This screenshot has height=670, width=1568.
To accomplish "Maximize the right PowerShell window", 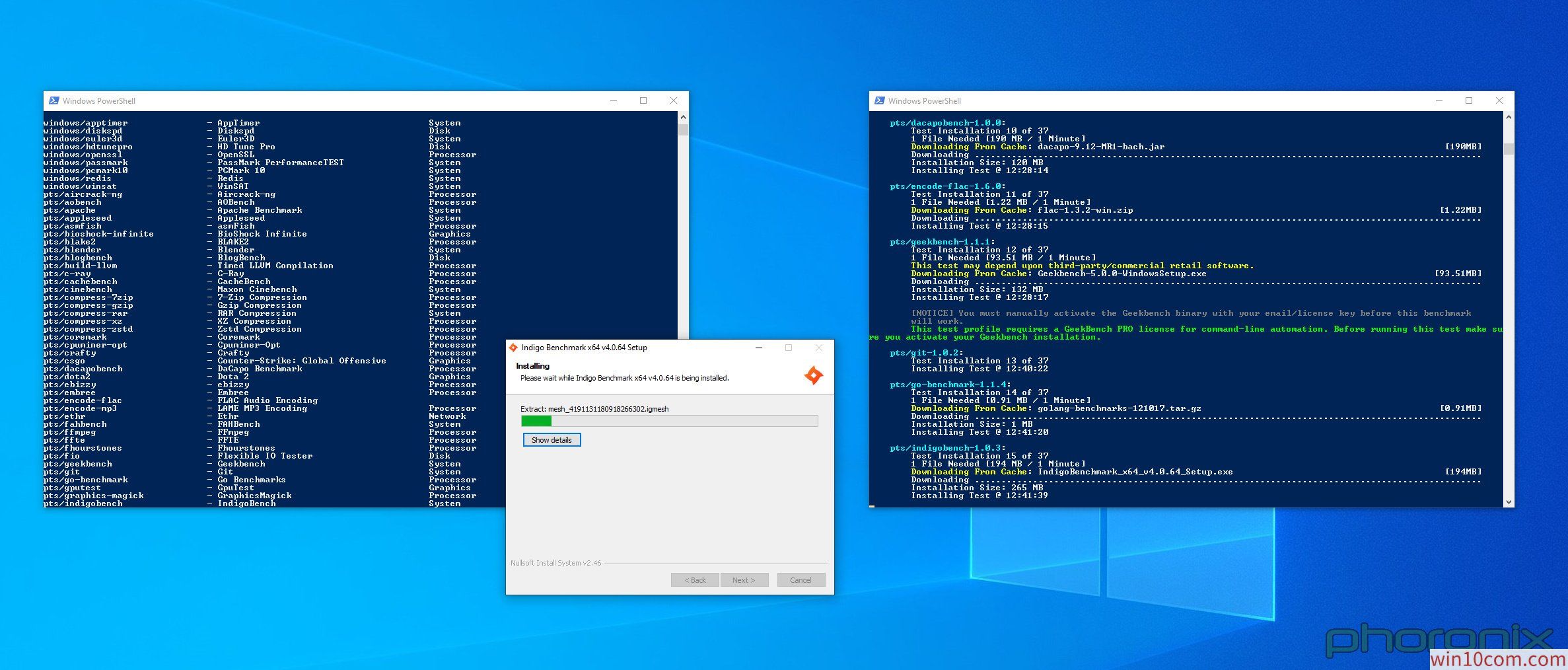I will pyautogui.click(x=1469, y=100).
